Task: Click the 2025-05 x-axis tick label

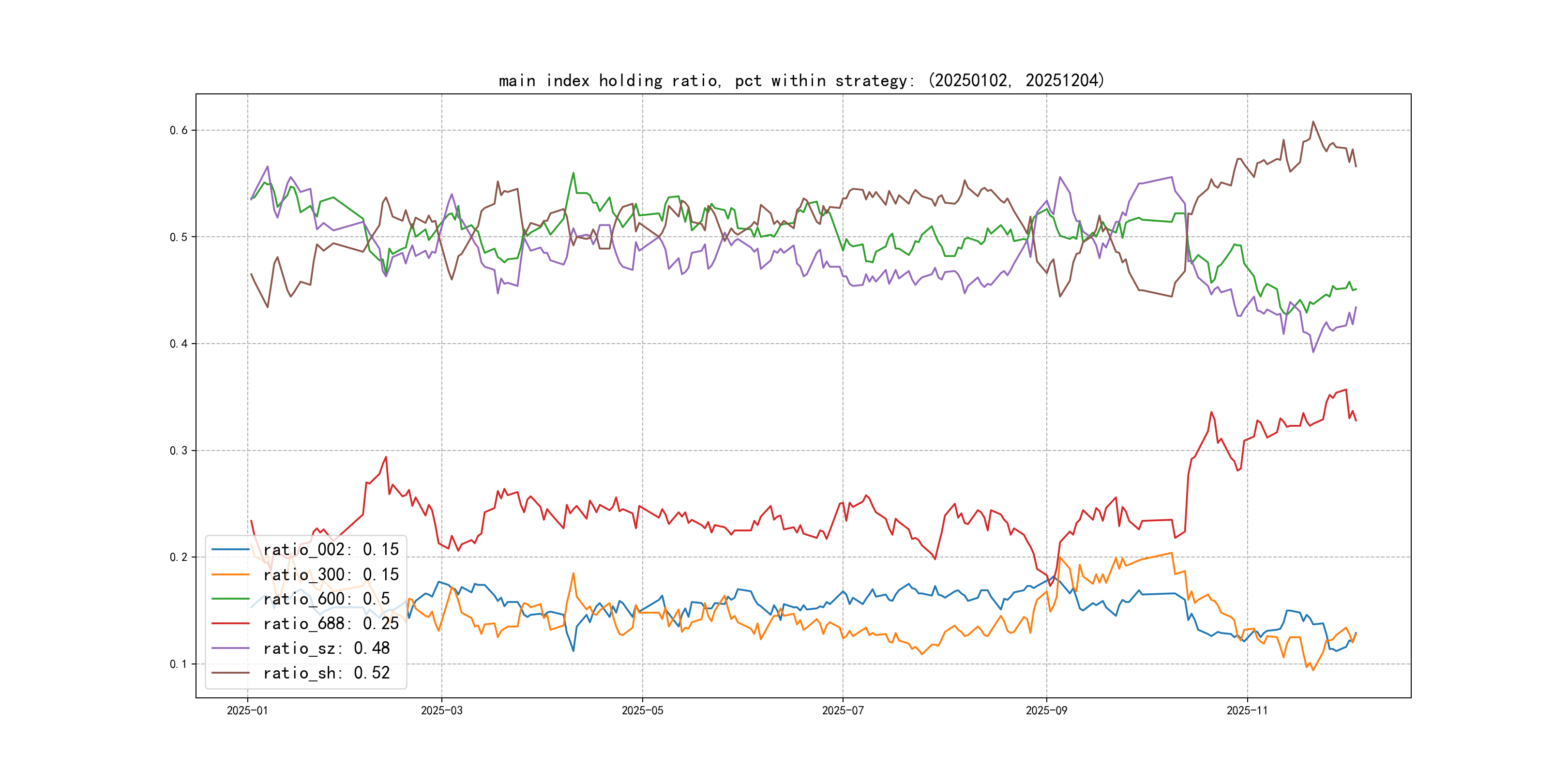Action: (642, 710)
